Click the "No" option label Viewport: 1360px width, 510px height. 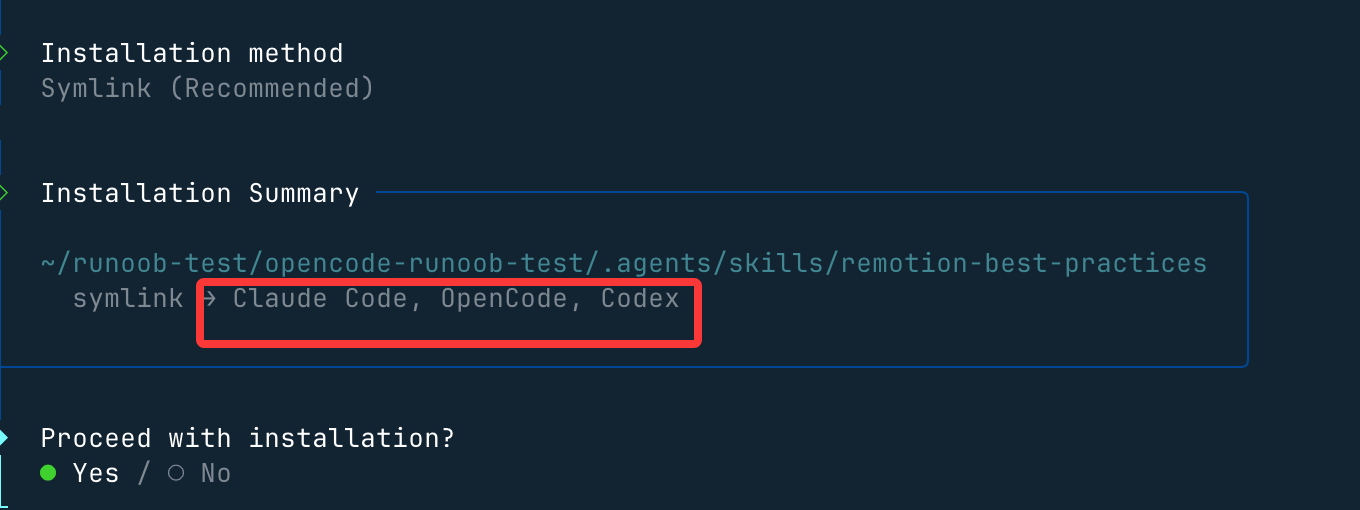click(216, 474)
